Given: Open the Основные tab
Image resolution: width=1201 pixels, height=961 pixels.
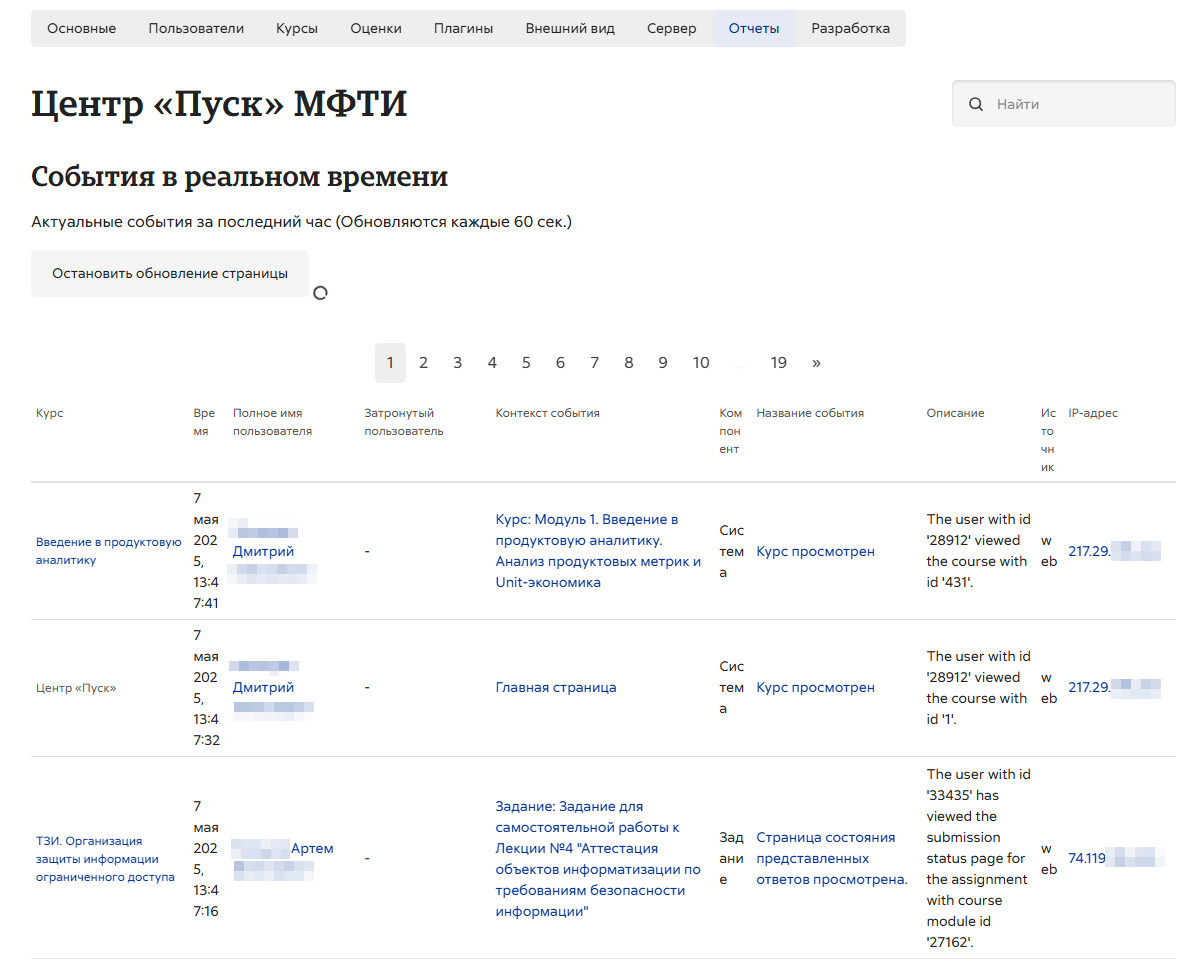Looking at the screenshot, I should [x=82, y=28].
